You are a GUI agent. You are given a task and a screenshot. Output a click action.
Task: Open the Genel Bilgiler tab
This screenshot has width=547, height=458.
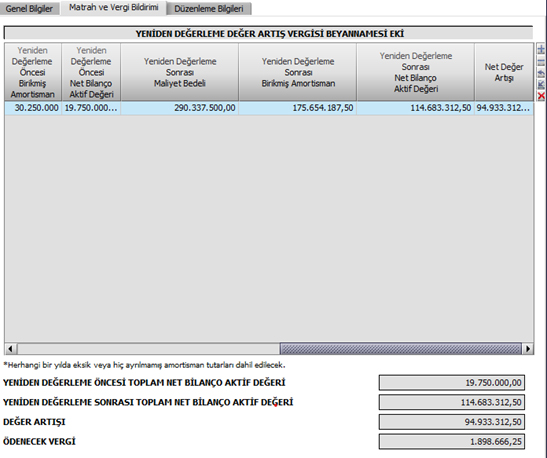coord(29,9)
